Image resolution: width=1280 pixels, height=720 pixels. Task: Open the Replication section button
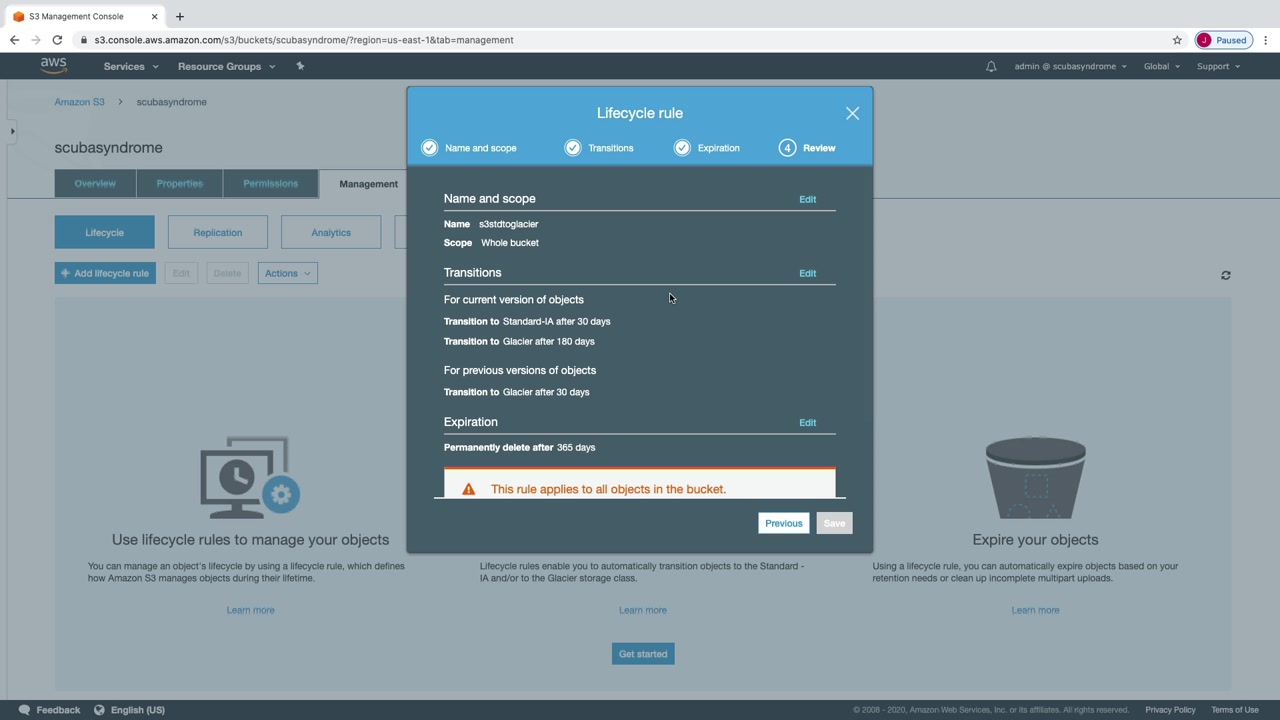(x=218, y=232)
